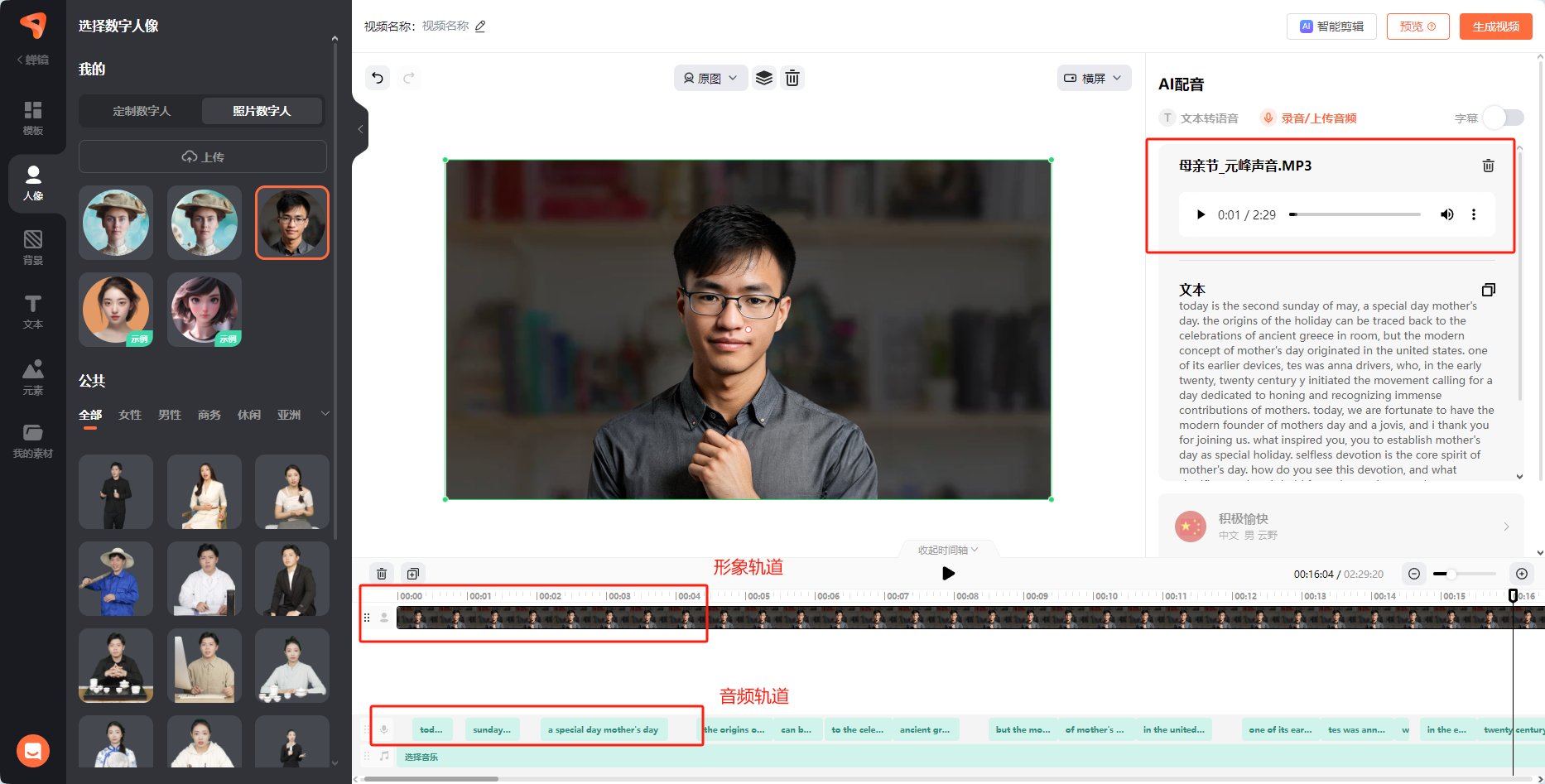1545x784 pixels.
Task: Open the 模板 templates sidebar panel
Action: pos(33,118)
